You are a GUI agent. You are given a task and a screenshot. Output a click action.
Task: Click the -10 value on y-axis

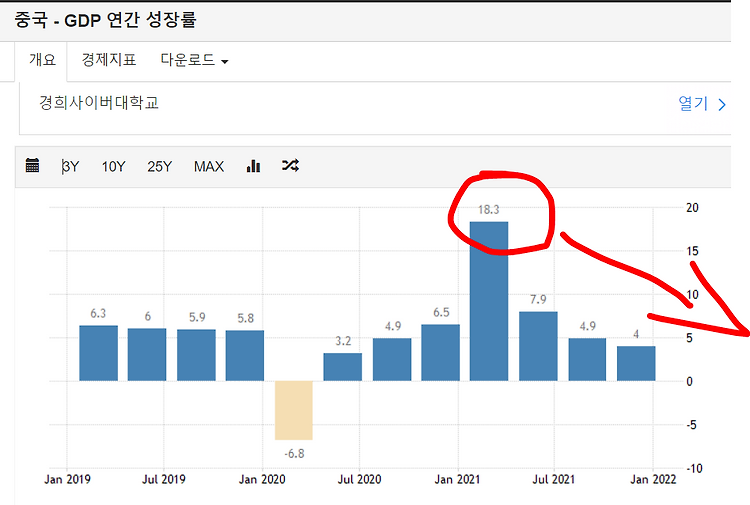click(694, 468)
